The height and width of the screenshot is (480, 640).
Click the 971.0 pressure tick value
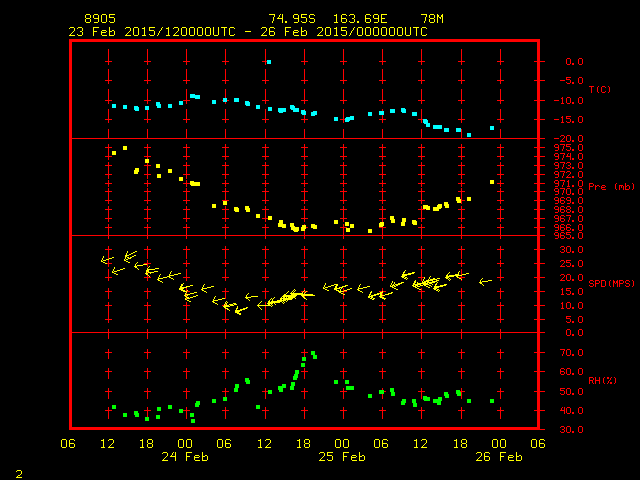click(x=569, y=183)
